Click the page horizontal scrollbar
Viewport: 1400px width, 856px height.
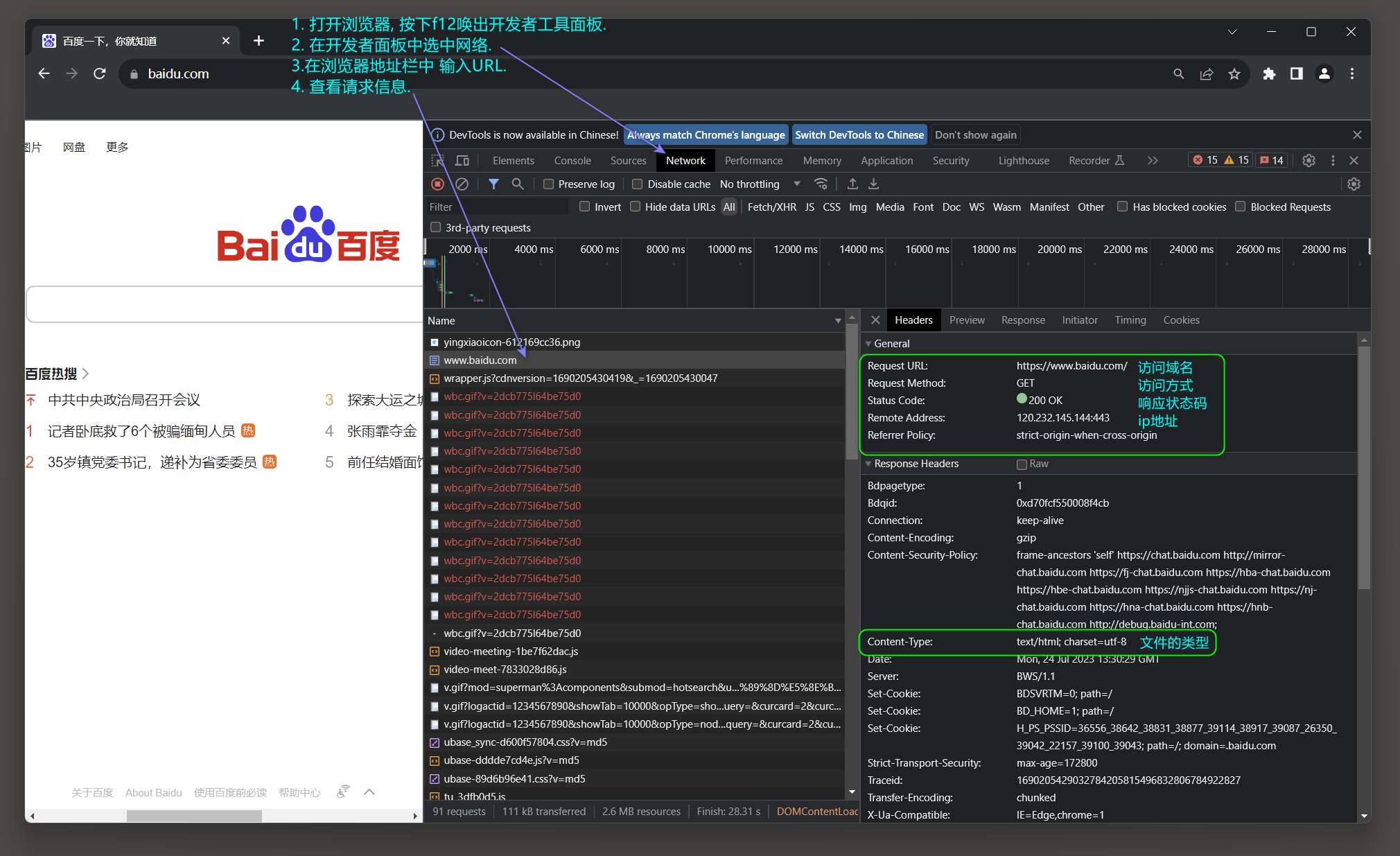194,816
